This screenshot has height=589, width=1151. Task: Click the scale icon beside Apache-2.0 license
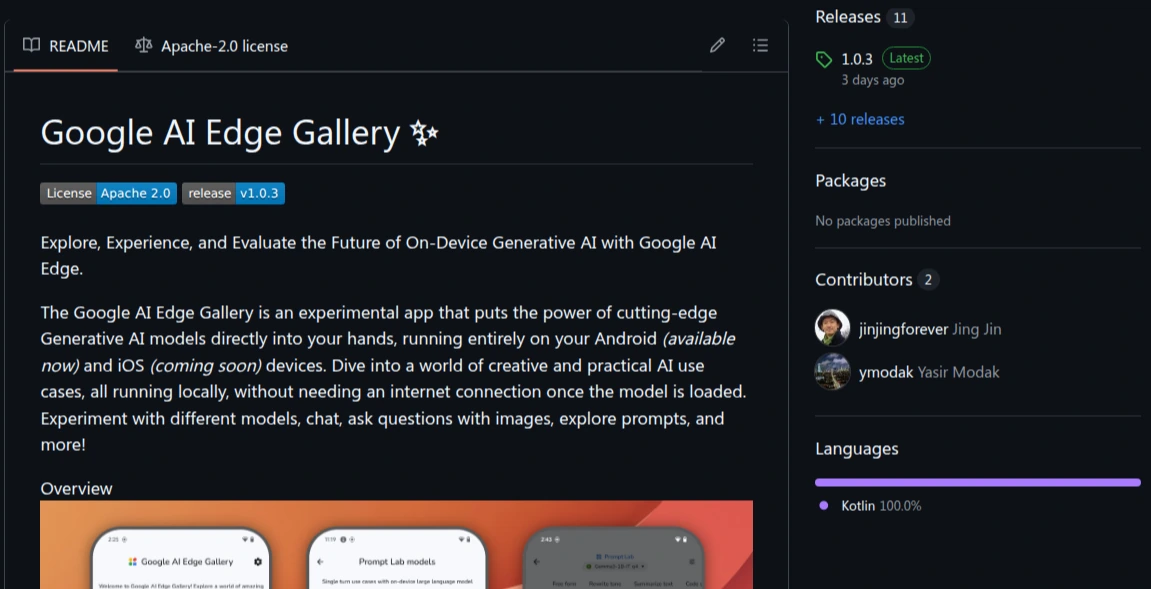pyautogui.click(x=143, y=46)
